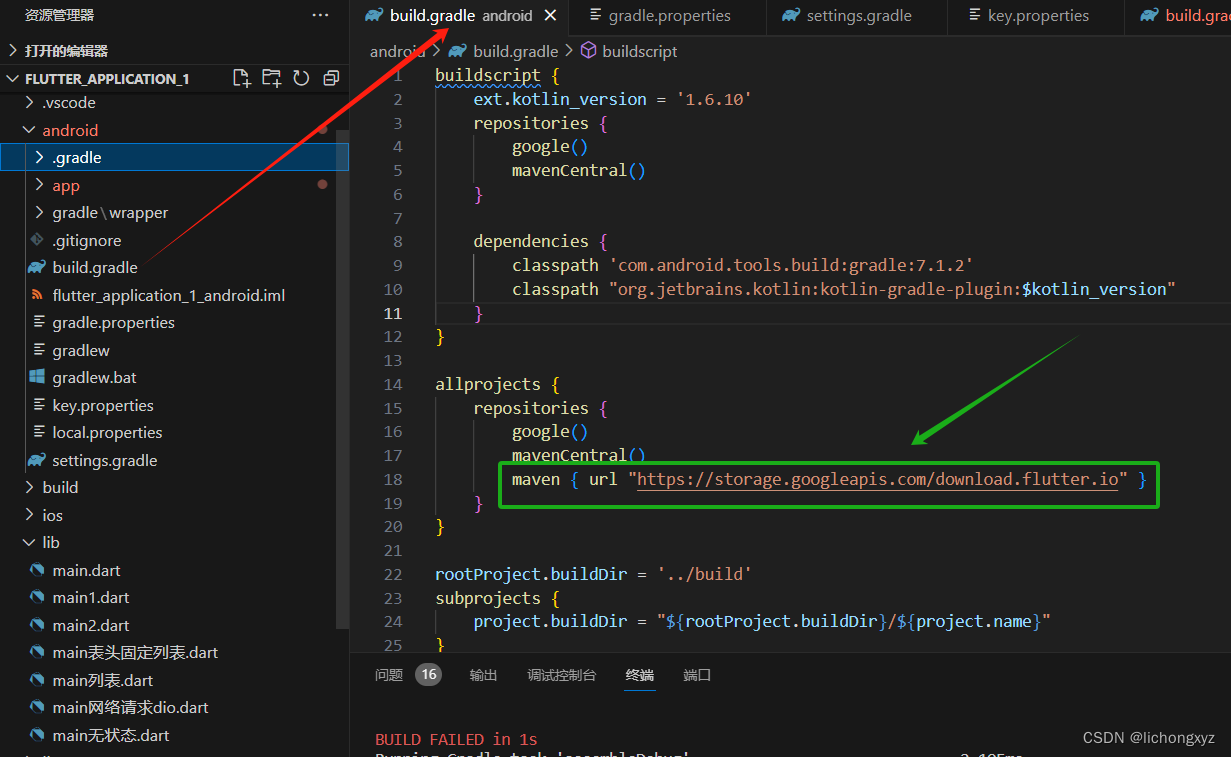Open main无状态.dart file
This screenshot has height=757, width=1231.
click(111, 735)
